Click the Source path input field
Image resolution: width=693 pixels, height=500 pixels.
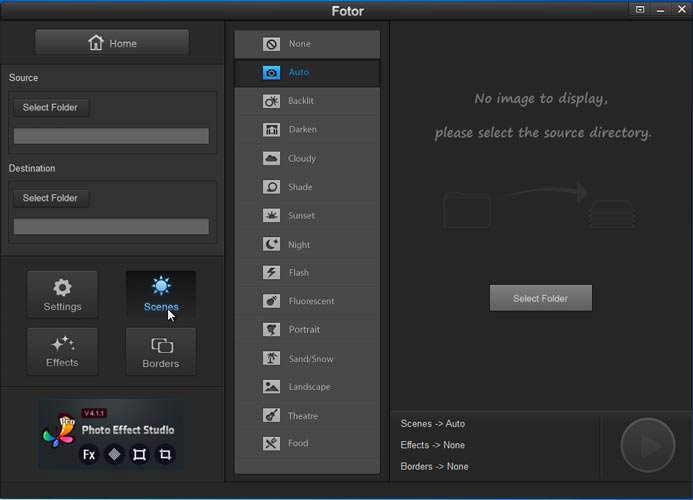(111, 136)
